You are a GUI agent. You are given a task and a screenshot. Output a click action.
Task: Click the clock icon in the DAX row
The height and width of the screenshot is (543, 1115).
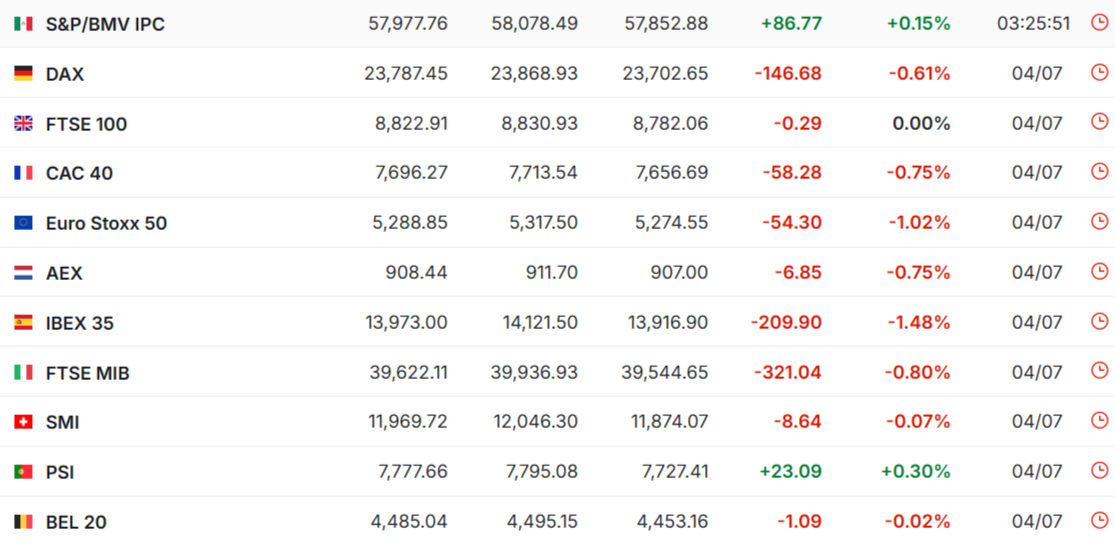(1099, 72)
